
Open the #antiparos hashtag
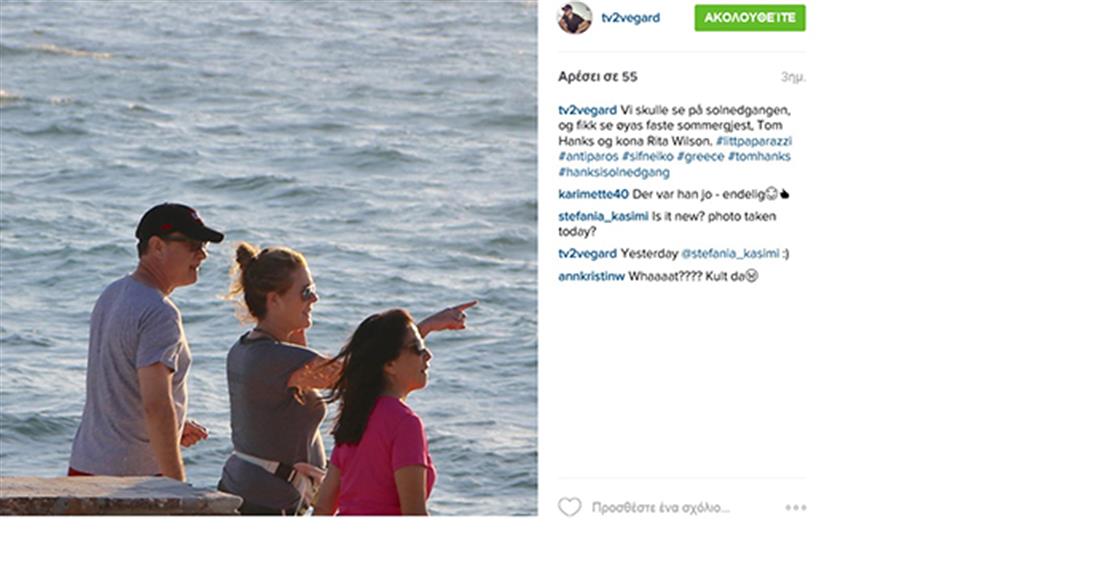pyautogui.click(x=589, y=156)
